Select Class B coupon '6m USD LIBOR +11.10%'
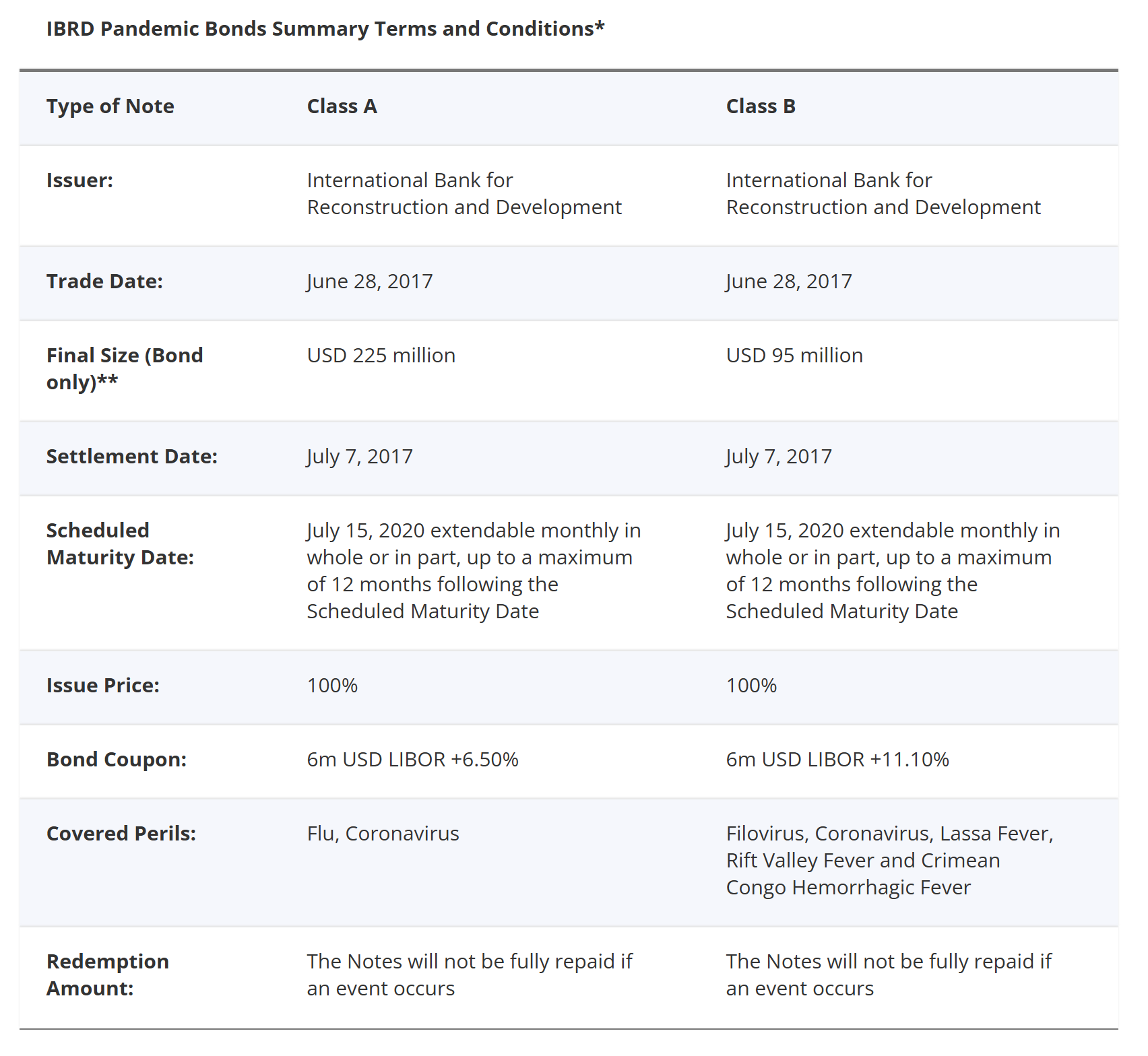Image resolution: width=1148 pixels, height=1056 pixels. tap(837, 760)
